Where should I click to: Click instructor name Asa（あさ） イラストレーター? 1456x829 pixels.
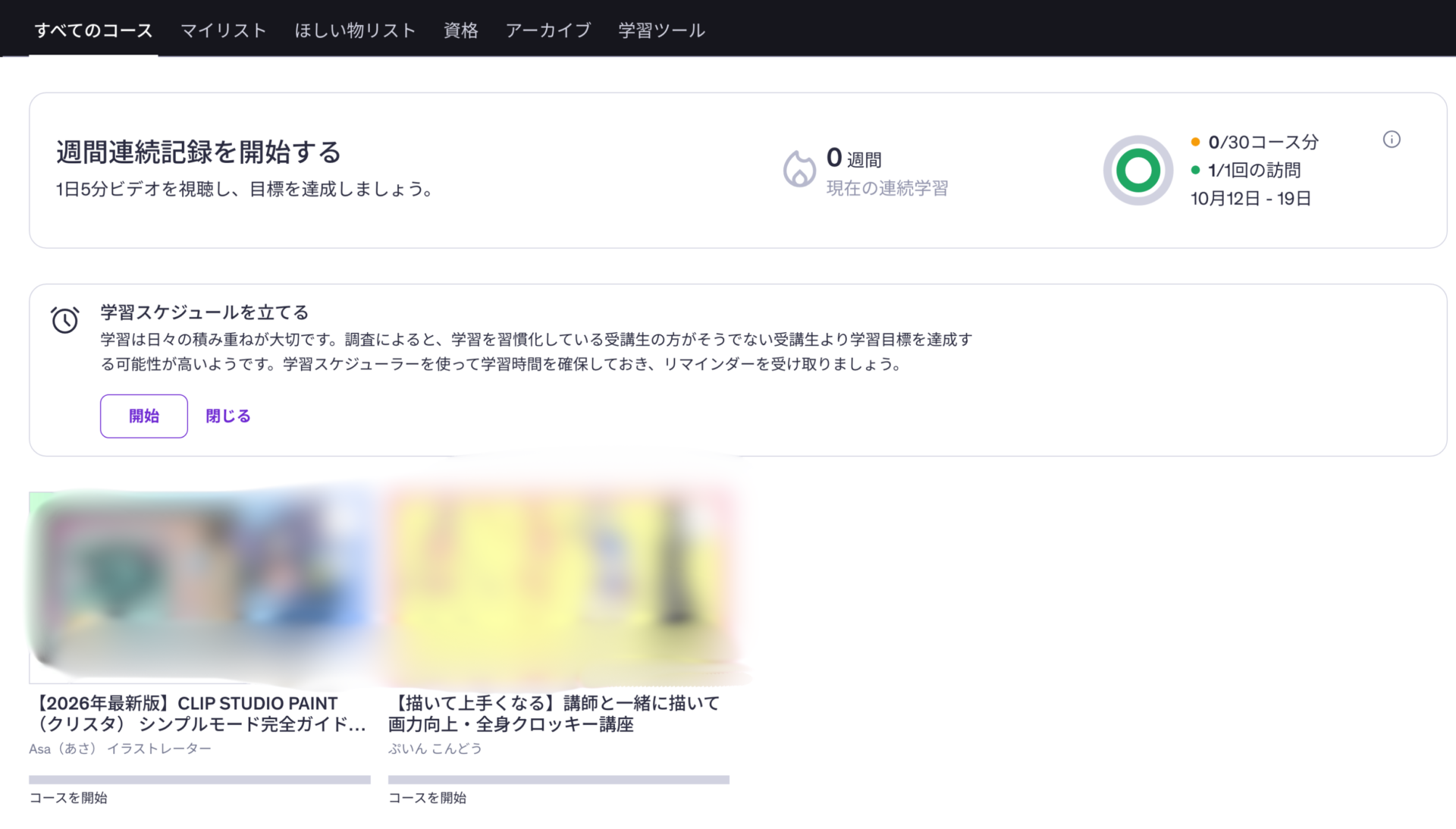[x=120, y=749]
